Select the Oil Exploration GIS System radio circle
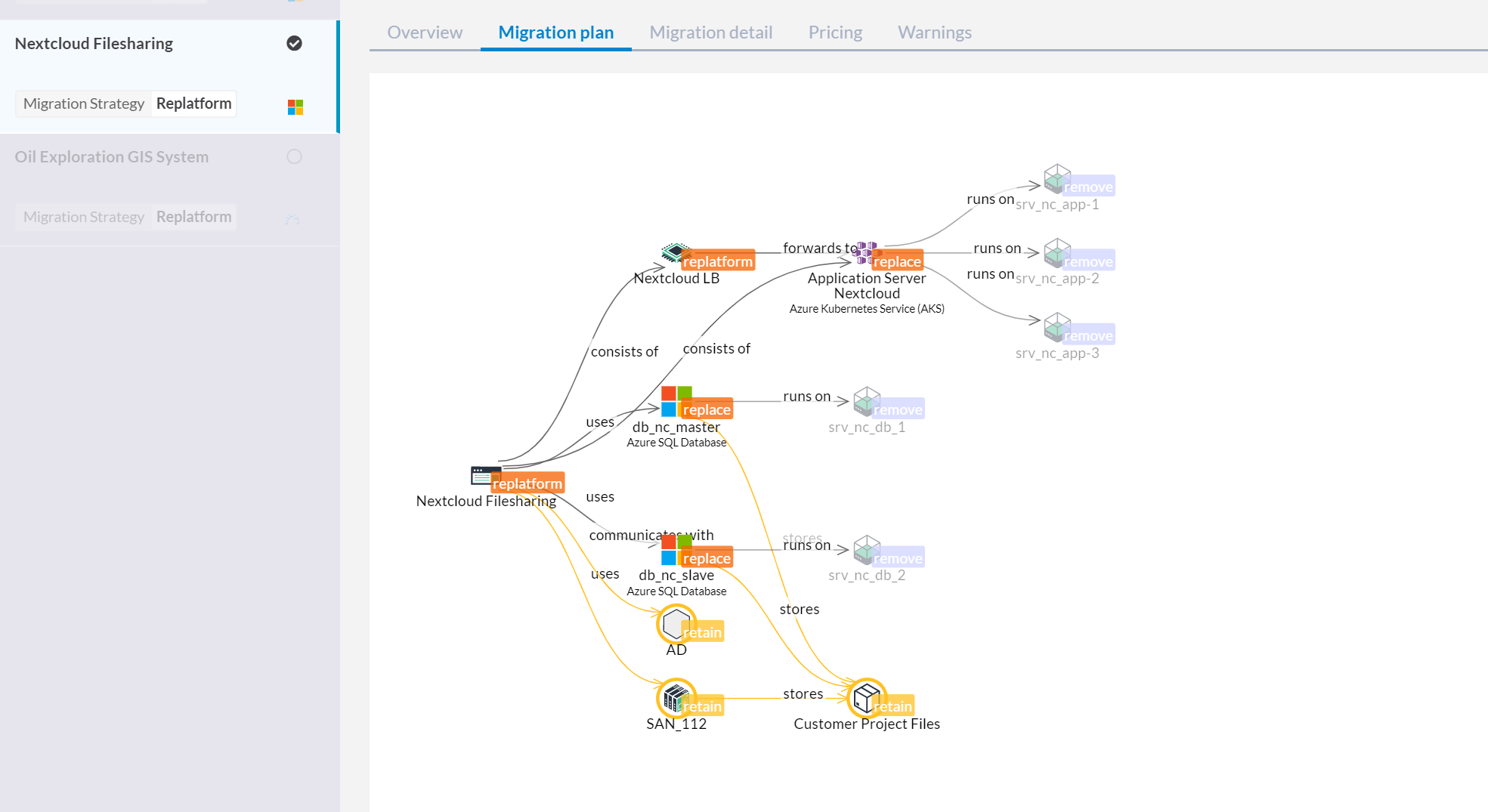 295,156
